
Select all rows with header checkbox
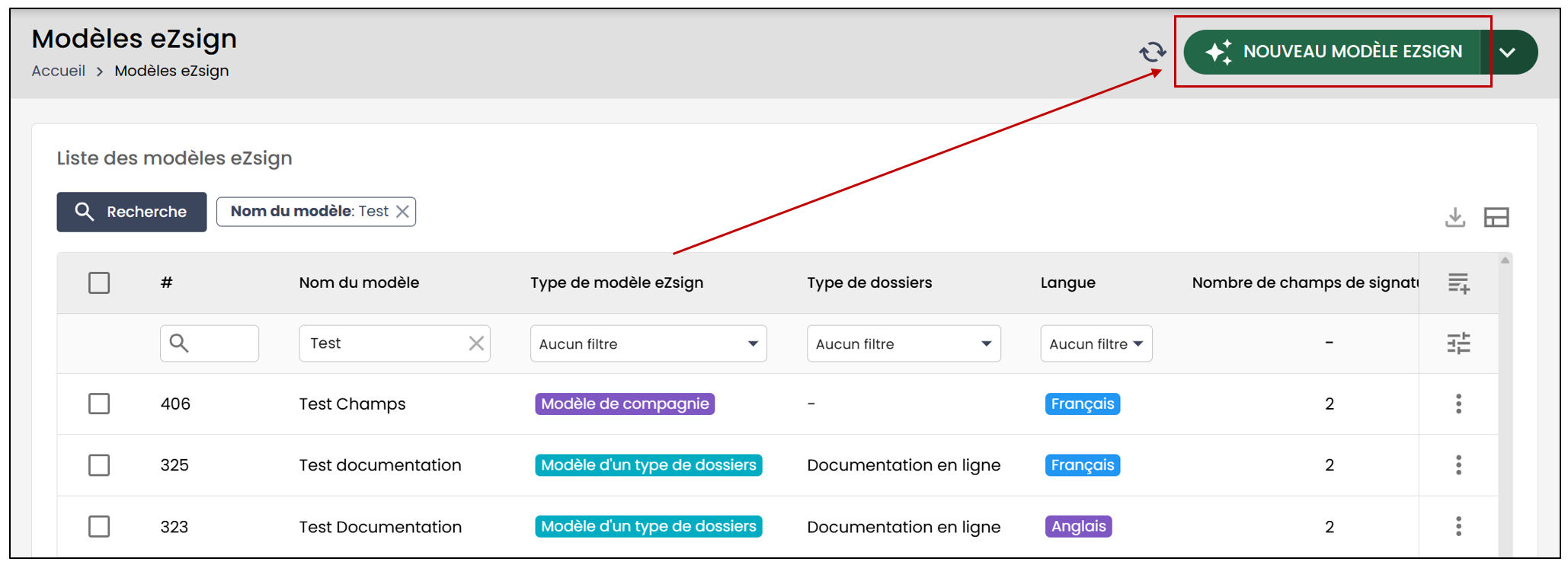(x=99, y=283)
